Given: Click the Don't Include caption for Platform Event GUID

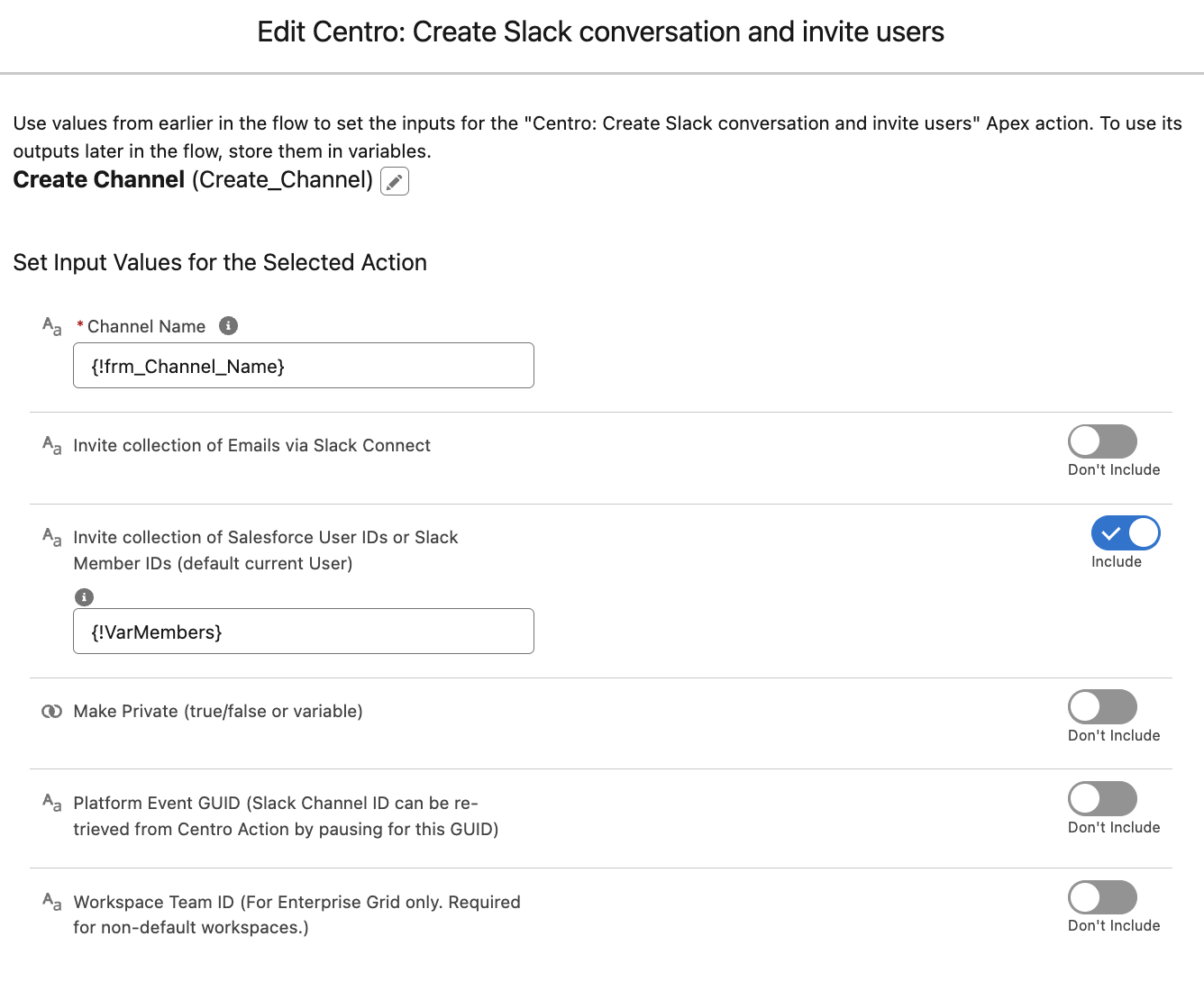Looking at the screenshot, I should [x=1114, y=827].
